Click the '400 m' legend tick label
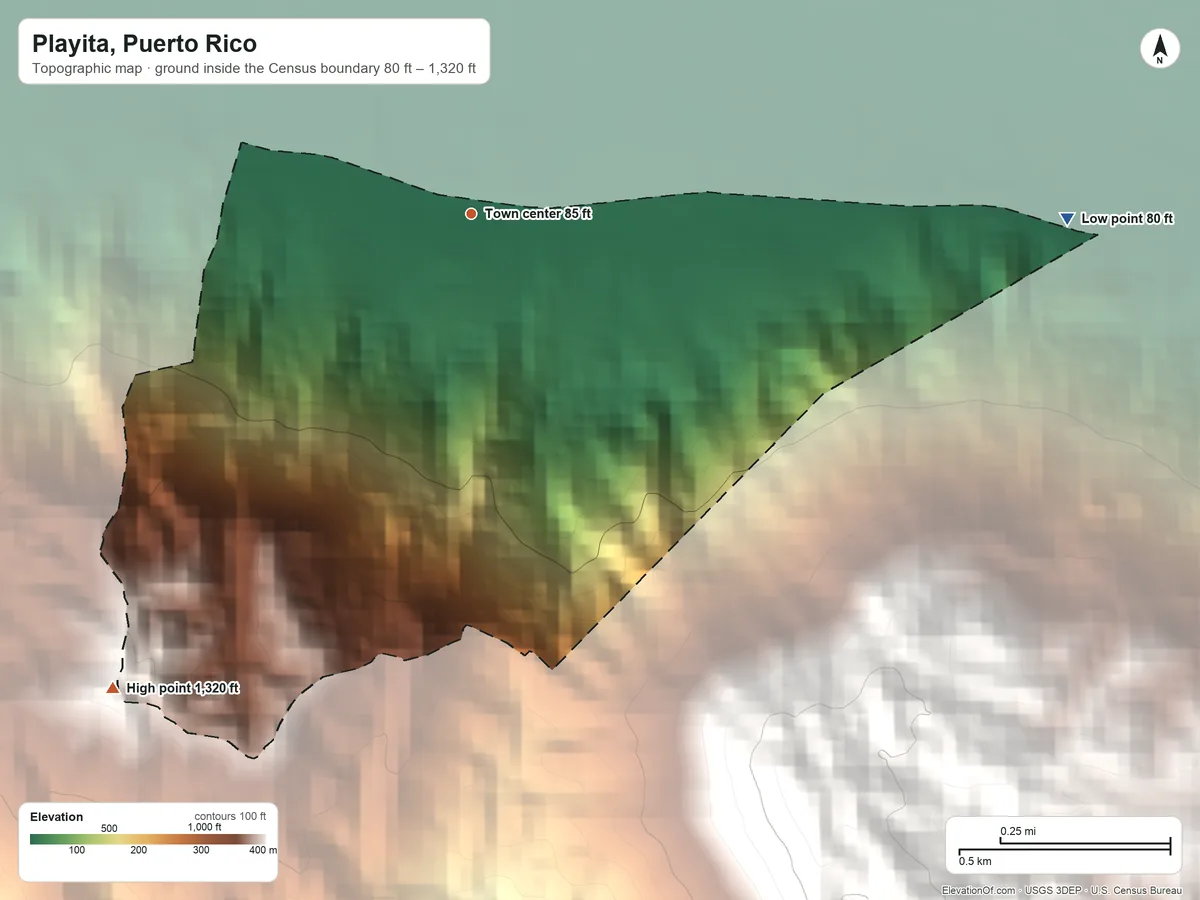 pyautogui.click(x=262, y=850)
